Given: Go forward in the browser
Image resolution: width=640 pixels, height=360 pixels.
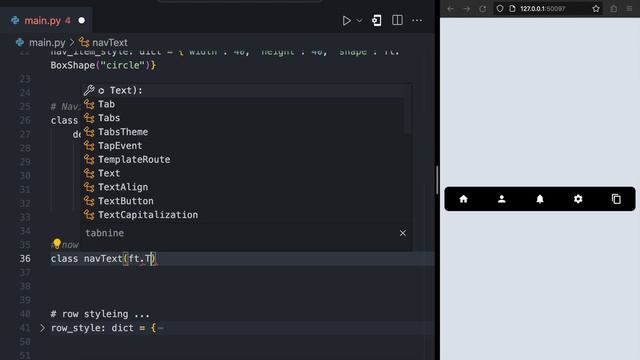Looking at the screenshot, I should pos(467,9).
